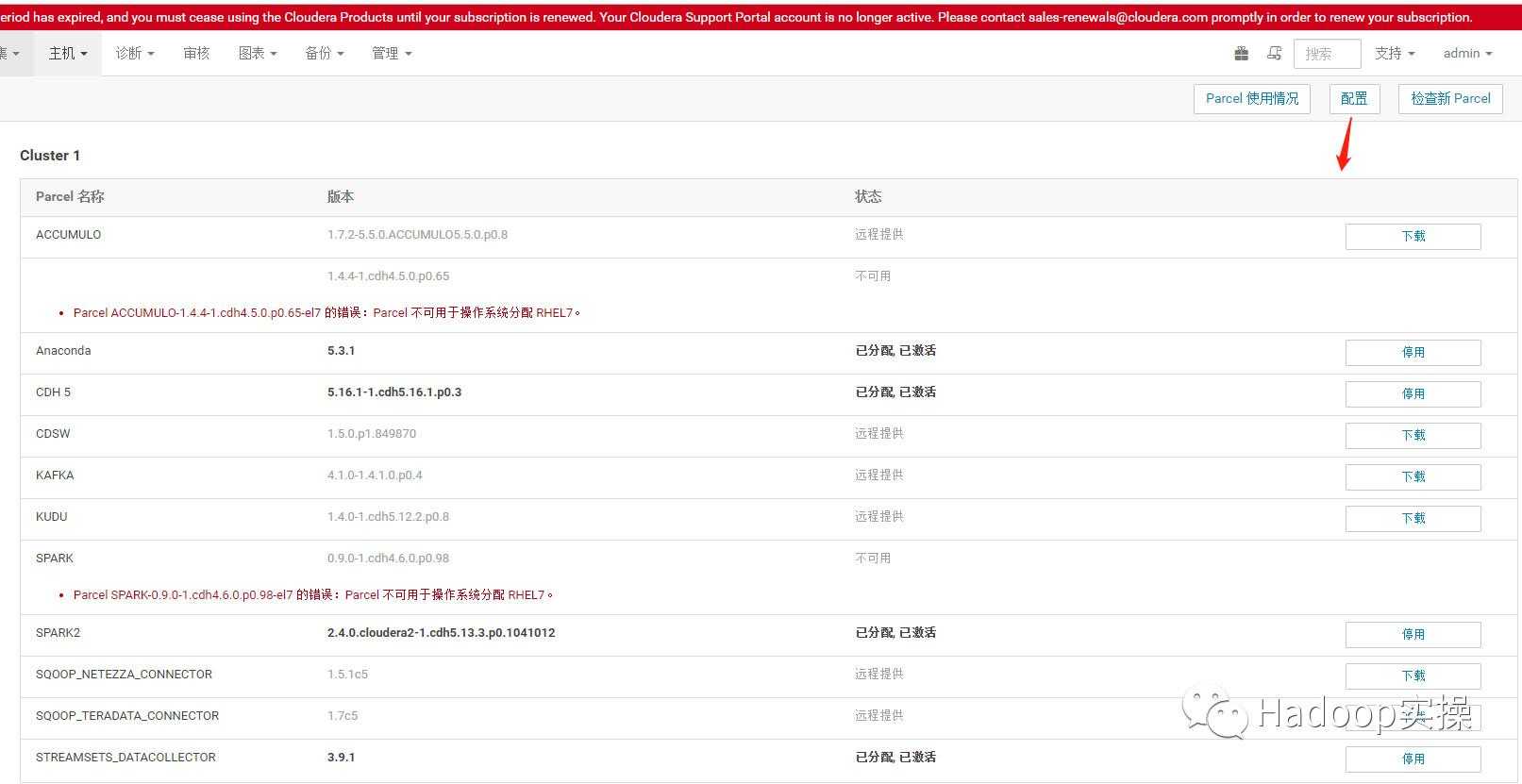The height and width of the screenshot is (784, 1522).
Task: Deactivate the CDH 5 parcel
Action: (1413, 394)
